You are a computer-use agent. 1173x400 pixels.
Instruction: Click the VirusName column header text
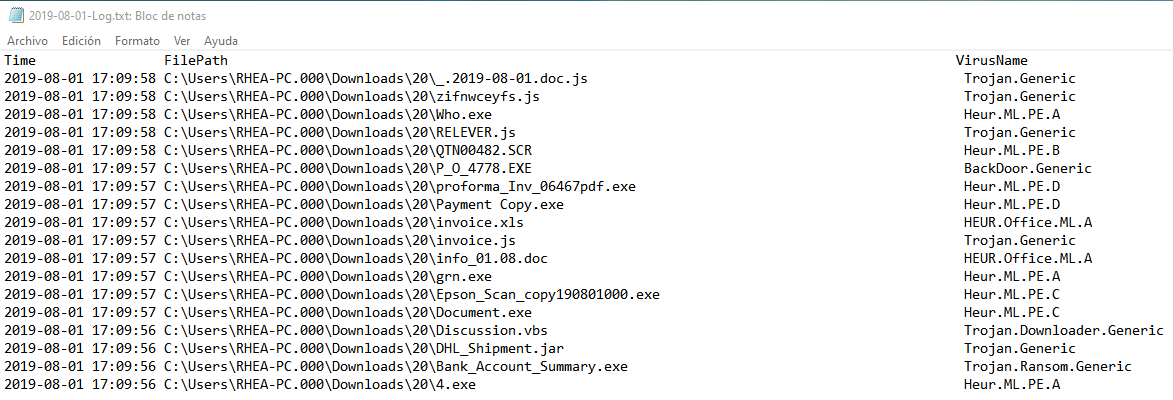point(991,61)
